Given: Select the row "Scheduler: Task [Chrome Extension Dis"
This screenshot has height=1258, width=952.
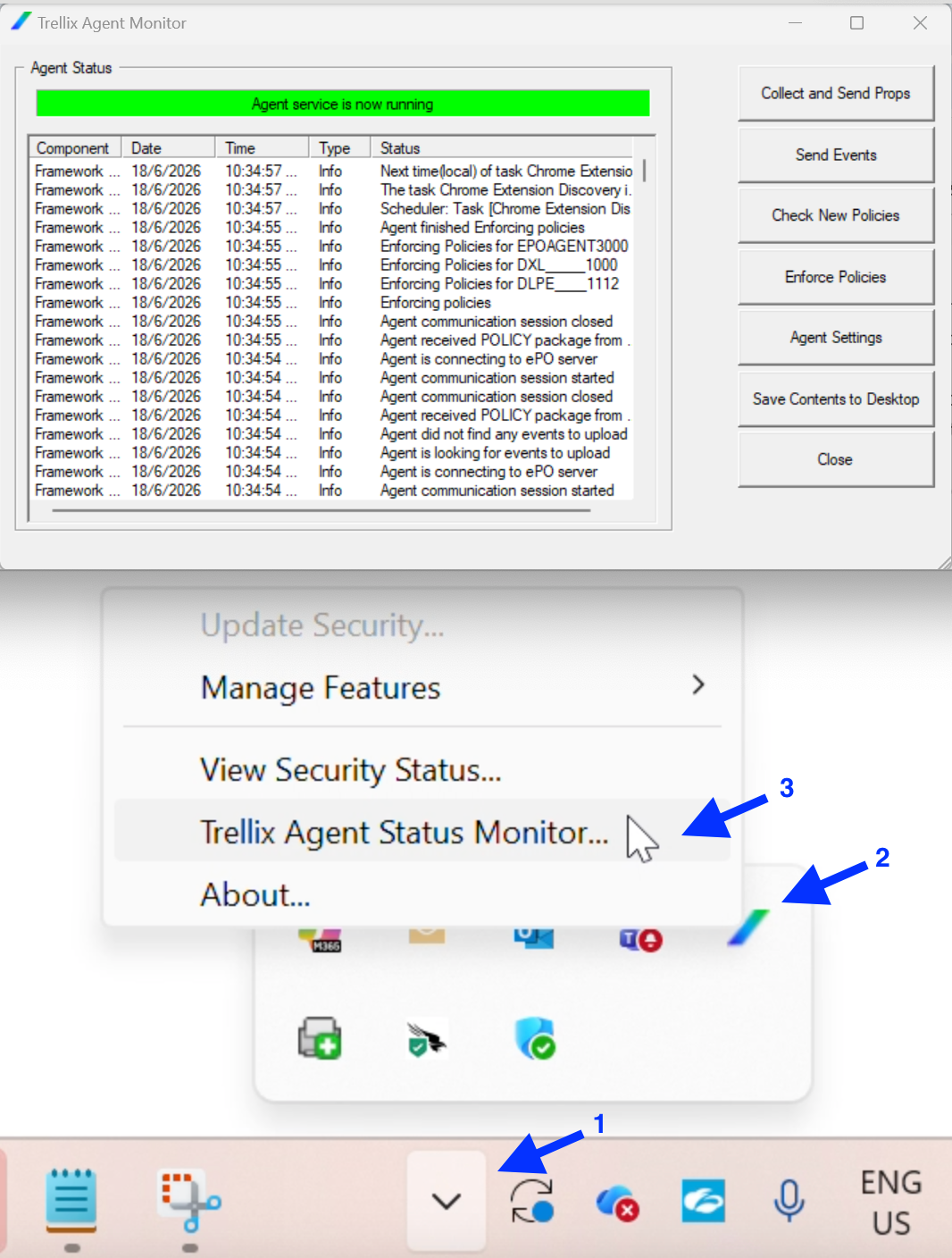Looking at the screenshot, I should point(332,208).
